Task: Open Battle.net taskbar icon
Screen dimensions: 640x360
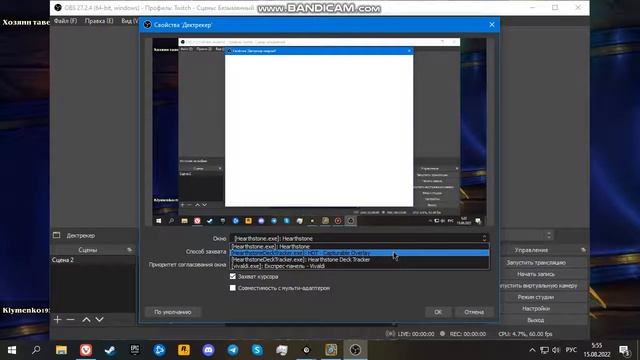Action: click(x=159, y=350)
